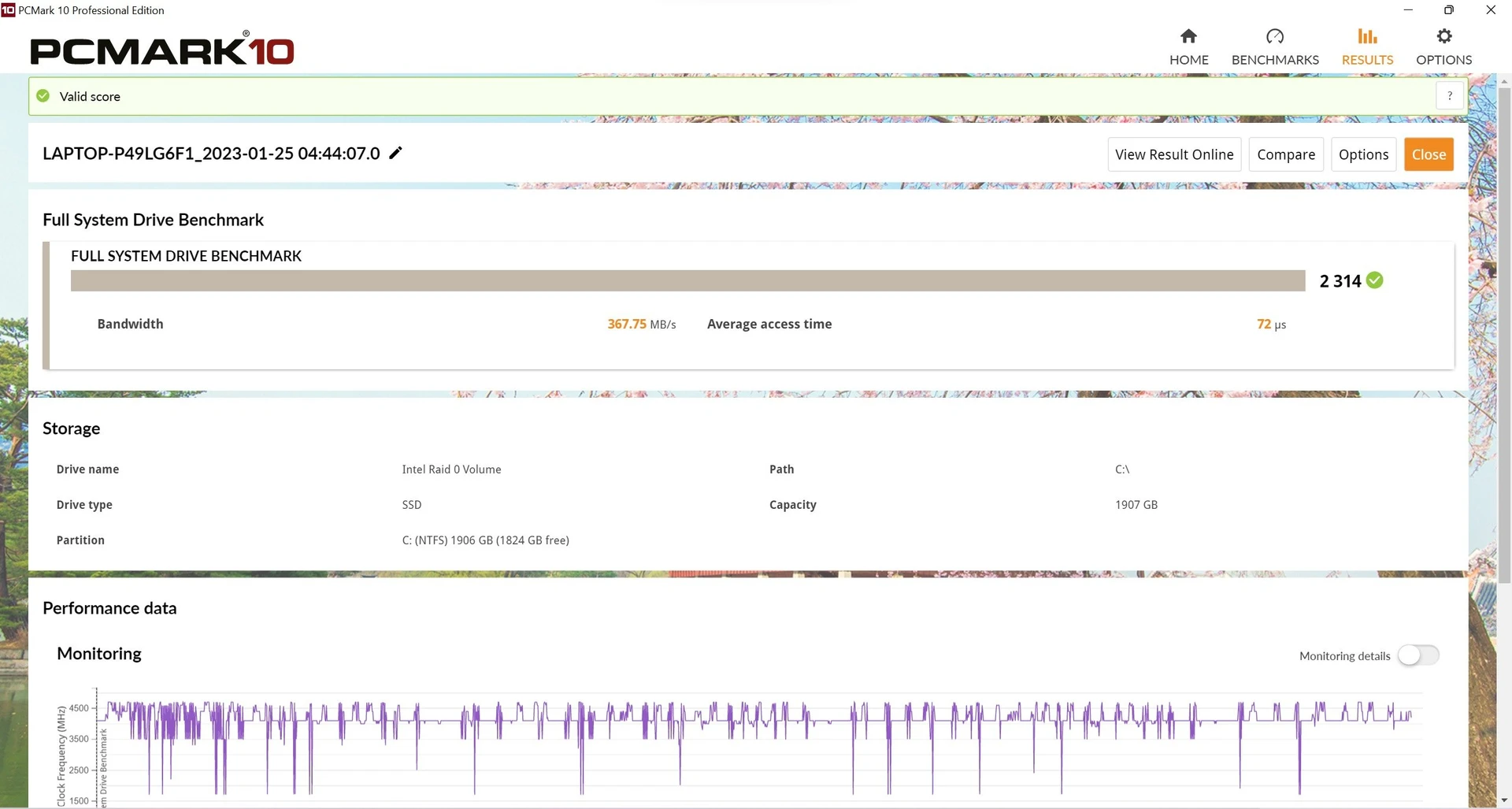The height and width of the screenshot is (809, 1512).
Task: Click the Valid score text
Action: click(90, 96)
